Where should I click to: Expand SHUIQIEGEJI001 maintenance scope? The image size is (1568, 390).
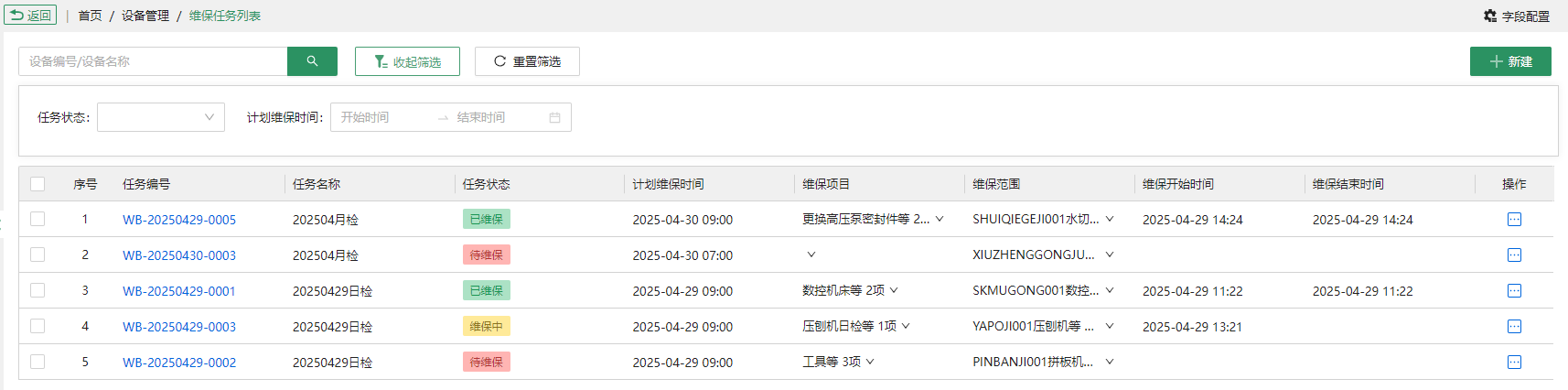click(1043, 220)
